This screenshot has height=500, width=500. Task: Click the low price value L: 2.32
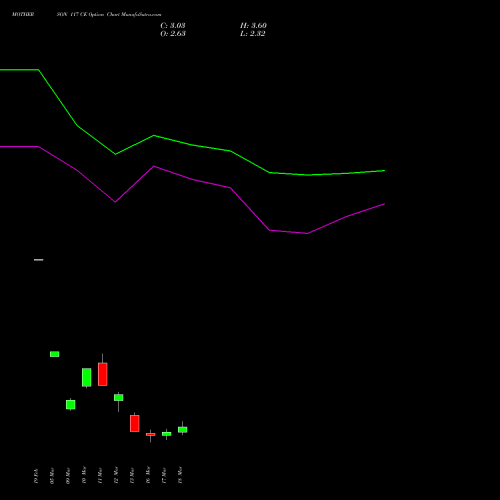(x=252, y=34)
